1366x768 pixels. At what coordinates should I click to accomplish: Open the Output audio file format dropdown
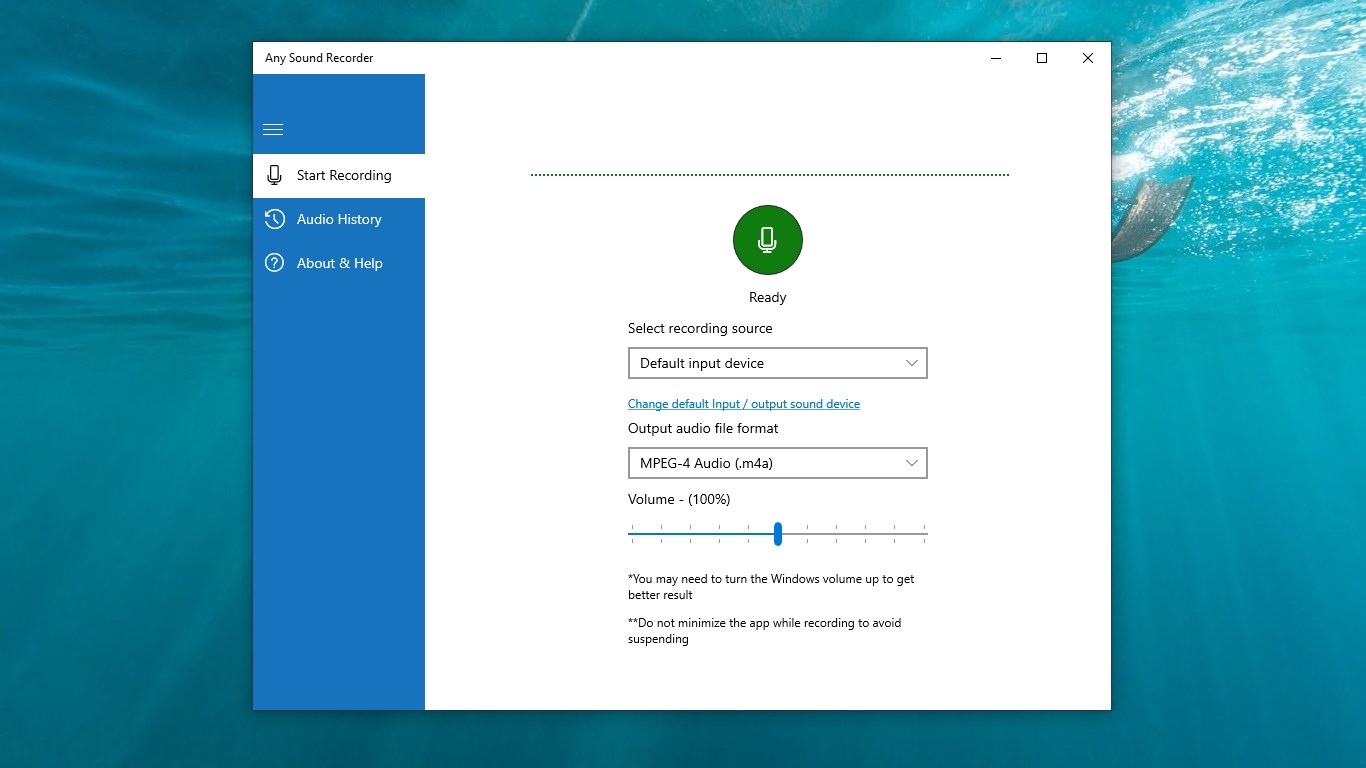777,463
